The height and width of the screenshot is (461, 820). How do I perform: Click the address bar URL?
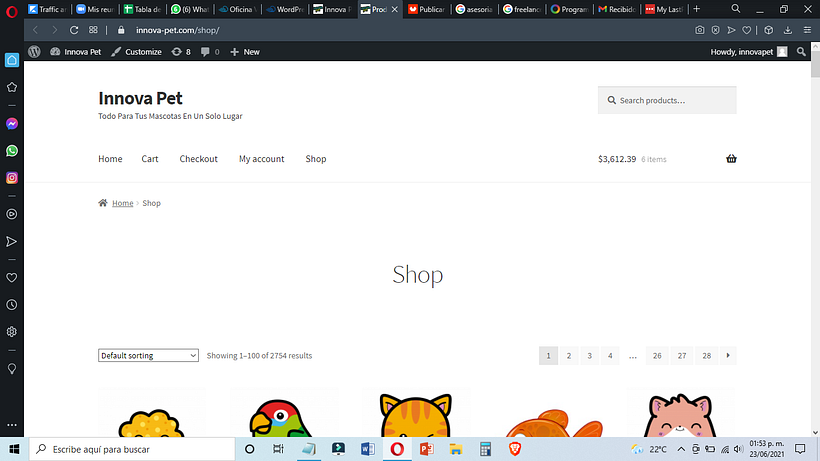(x=178, y=30)
